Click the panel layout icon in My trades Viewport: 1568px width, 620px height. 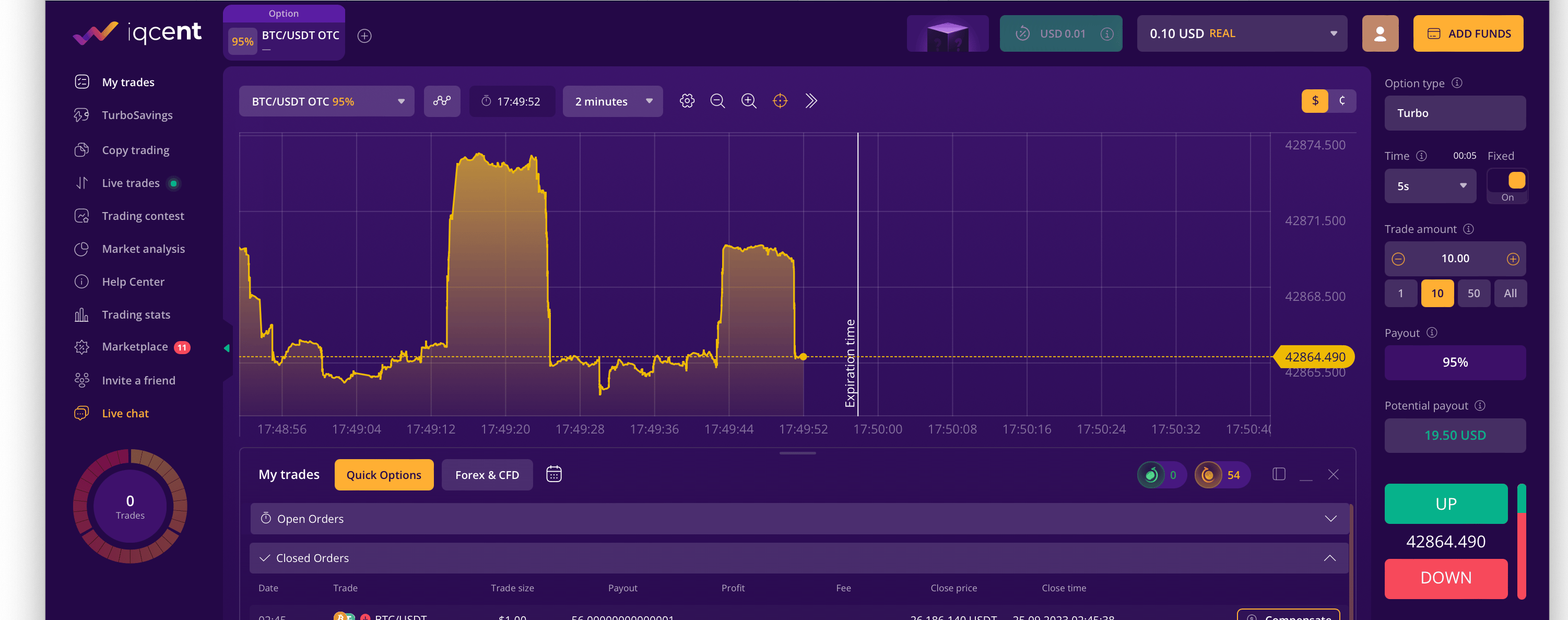1278,474
